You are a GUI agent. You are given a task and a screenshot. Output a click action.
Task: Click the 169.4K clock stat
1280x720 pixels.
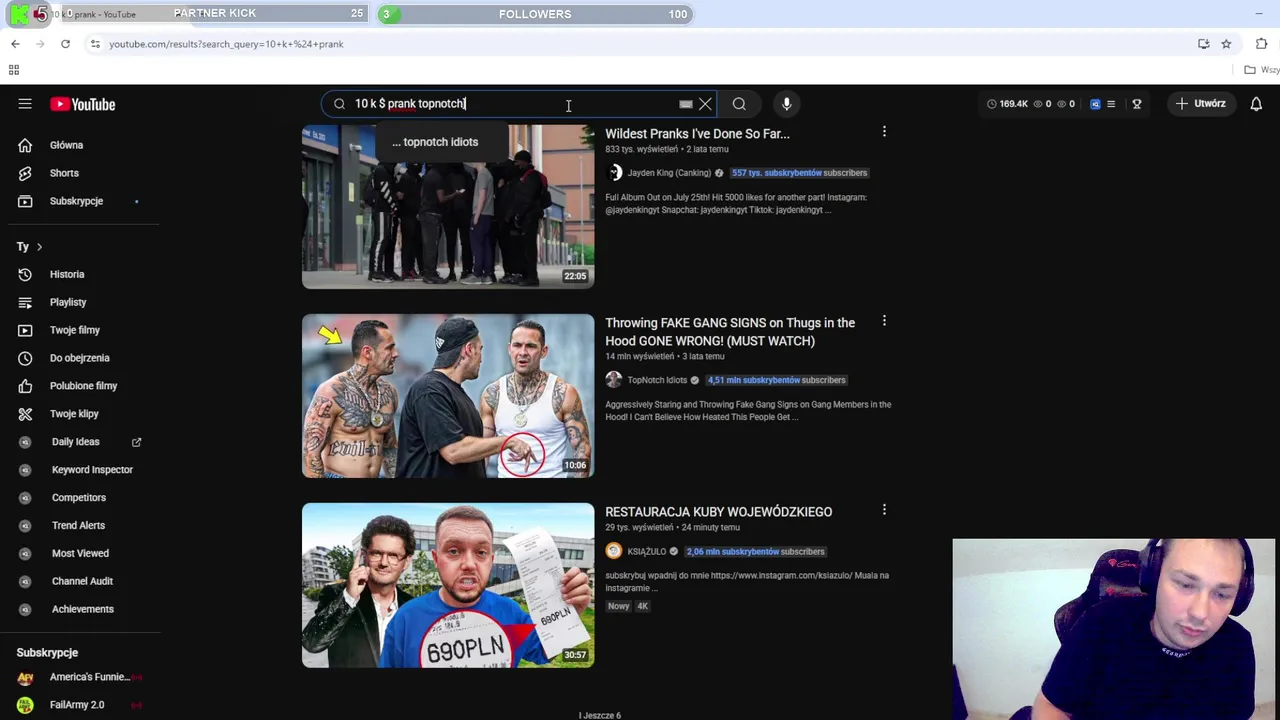tap(1008, 104)
